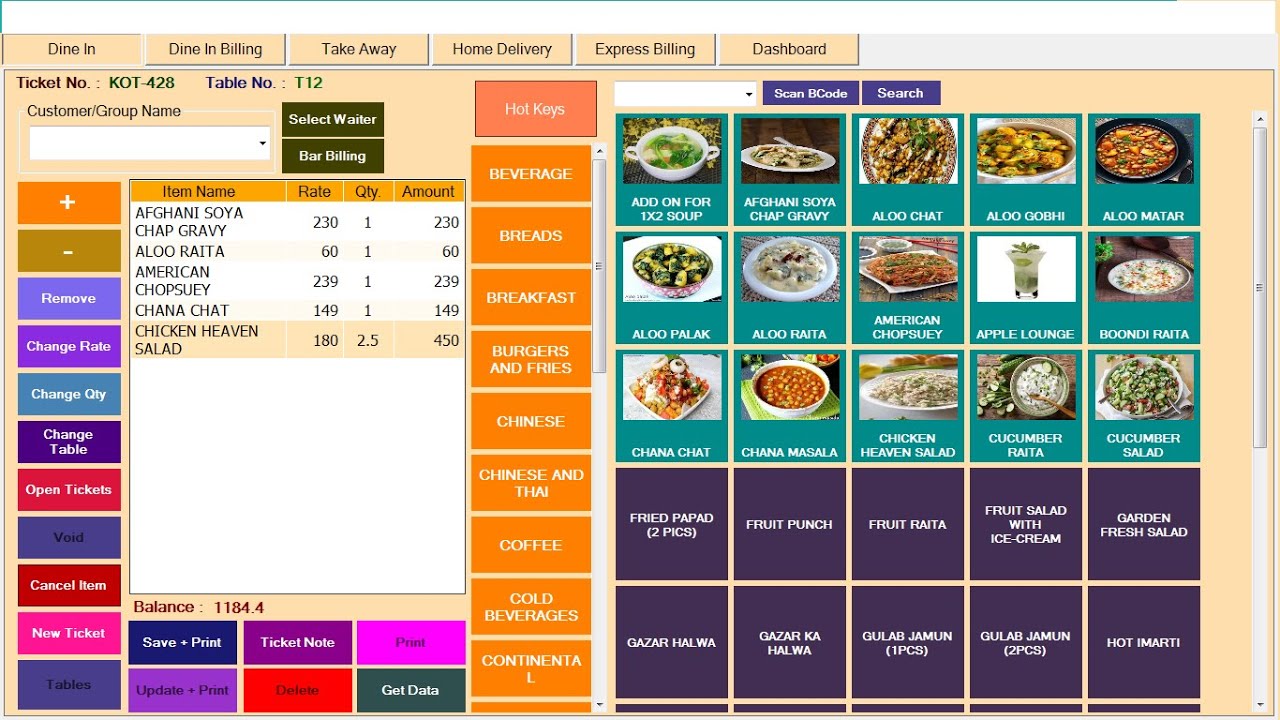Open the Ticket Note dialog

(297, 643)
